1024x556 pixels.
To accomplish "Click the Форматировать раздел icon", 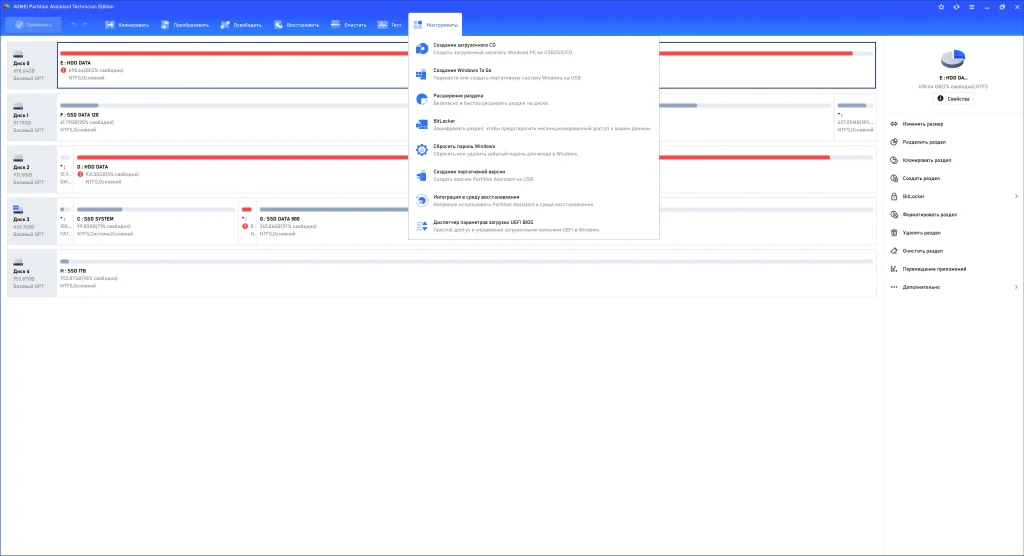I will [x=894, y=214].
